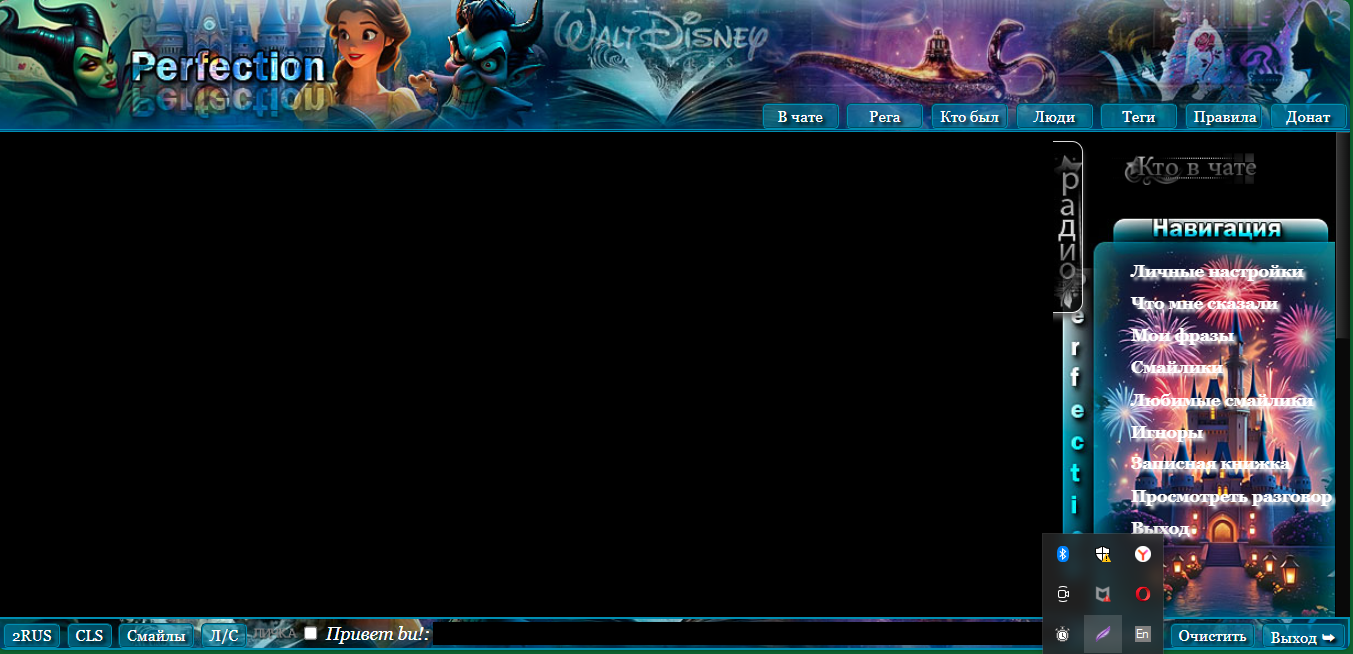Open 'Любимые смайлики' link

[1222, 400]
